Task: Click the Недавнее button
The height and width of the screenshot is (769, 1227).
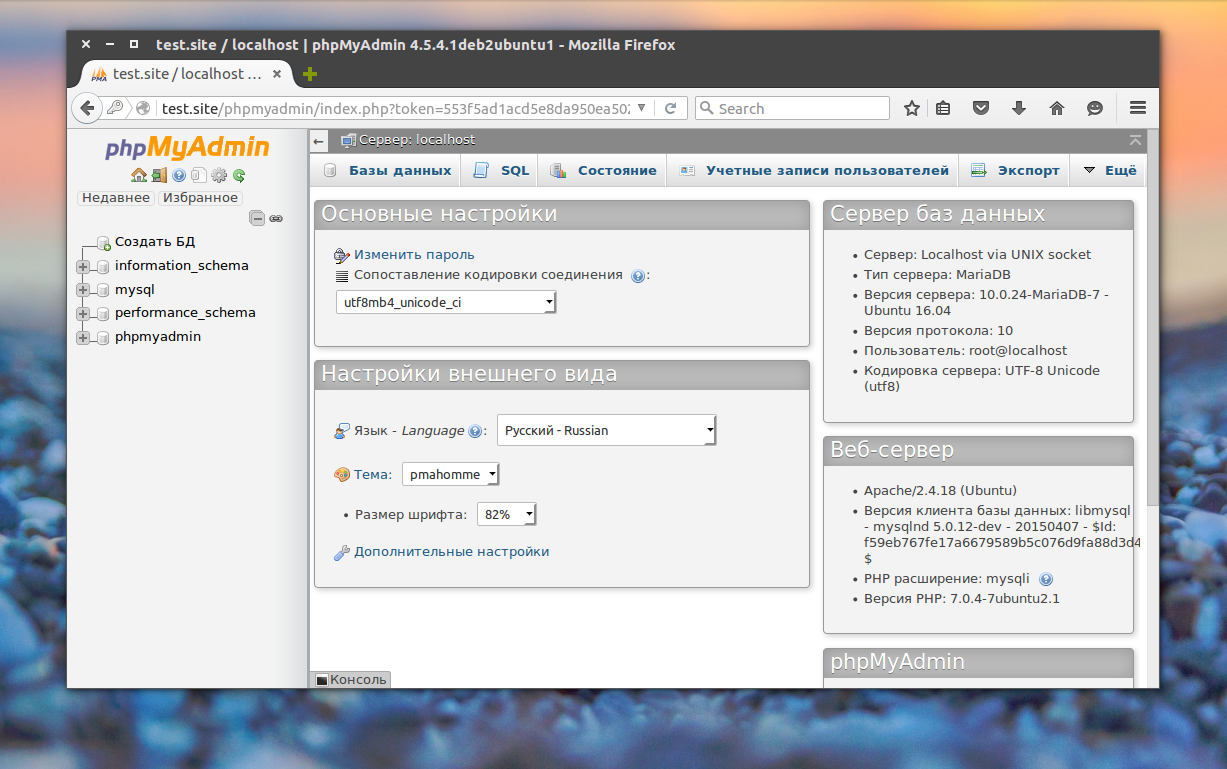Action: click(116, 198)
